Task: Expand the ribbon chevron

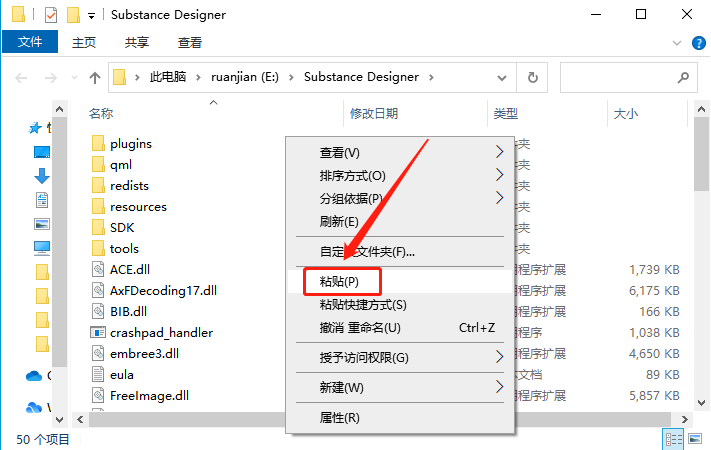Action: click(x=677, y=43)
